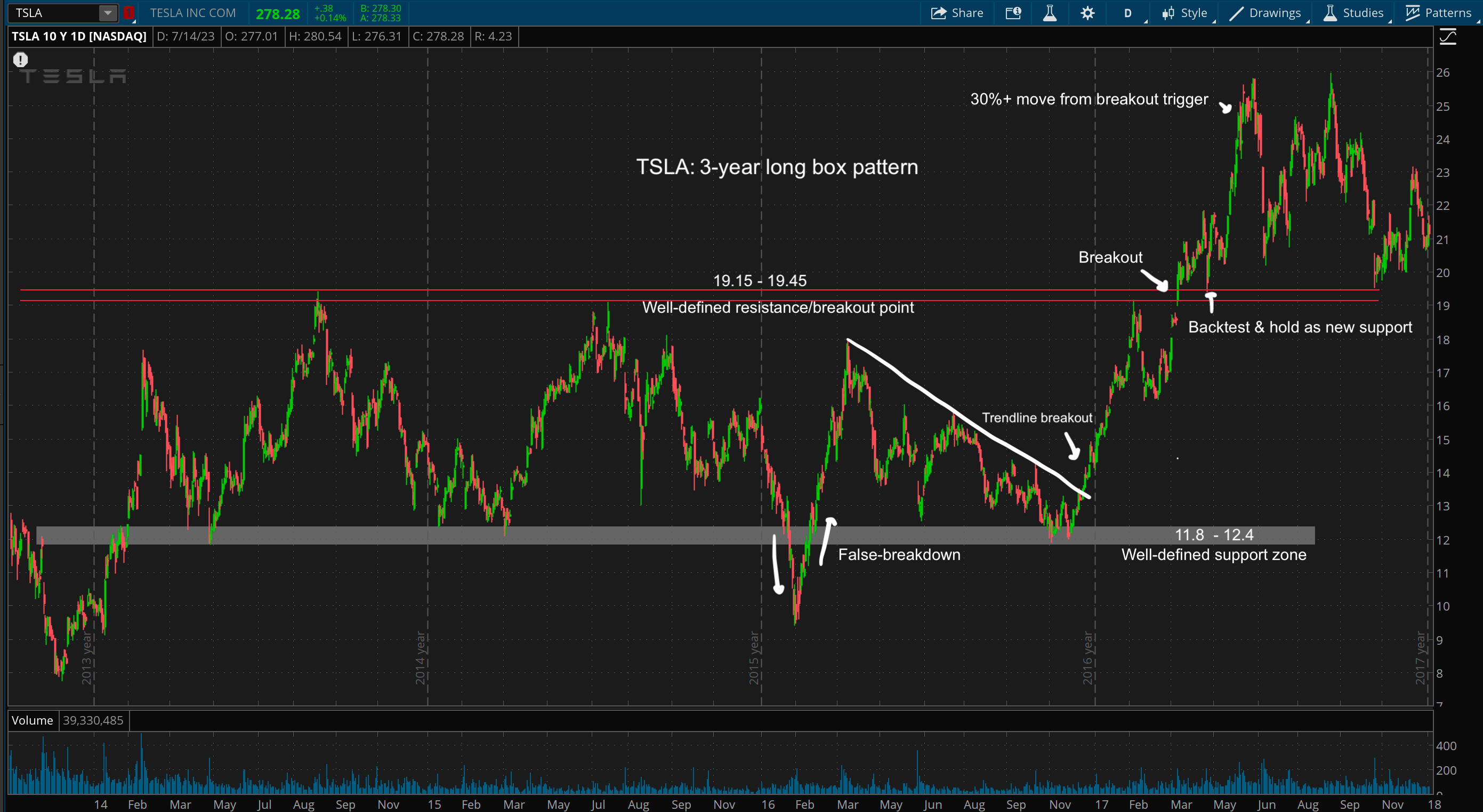Click the Patterns zigzag icon
The image size is (1483, 812).
1412,13
